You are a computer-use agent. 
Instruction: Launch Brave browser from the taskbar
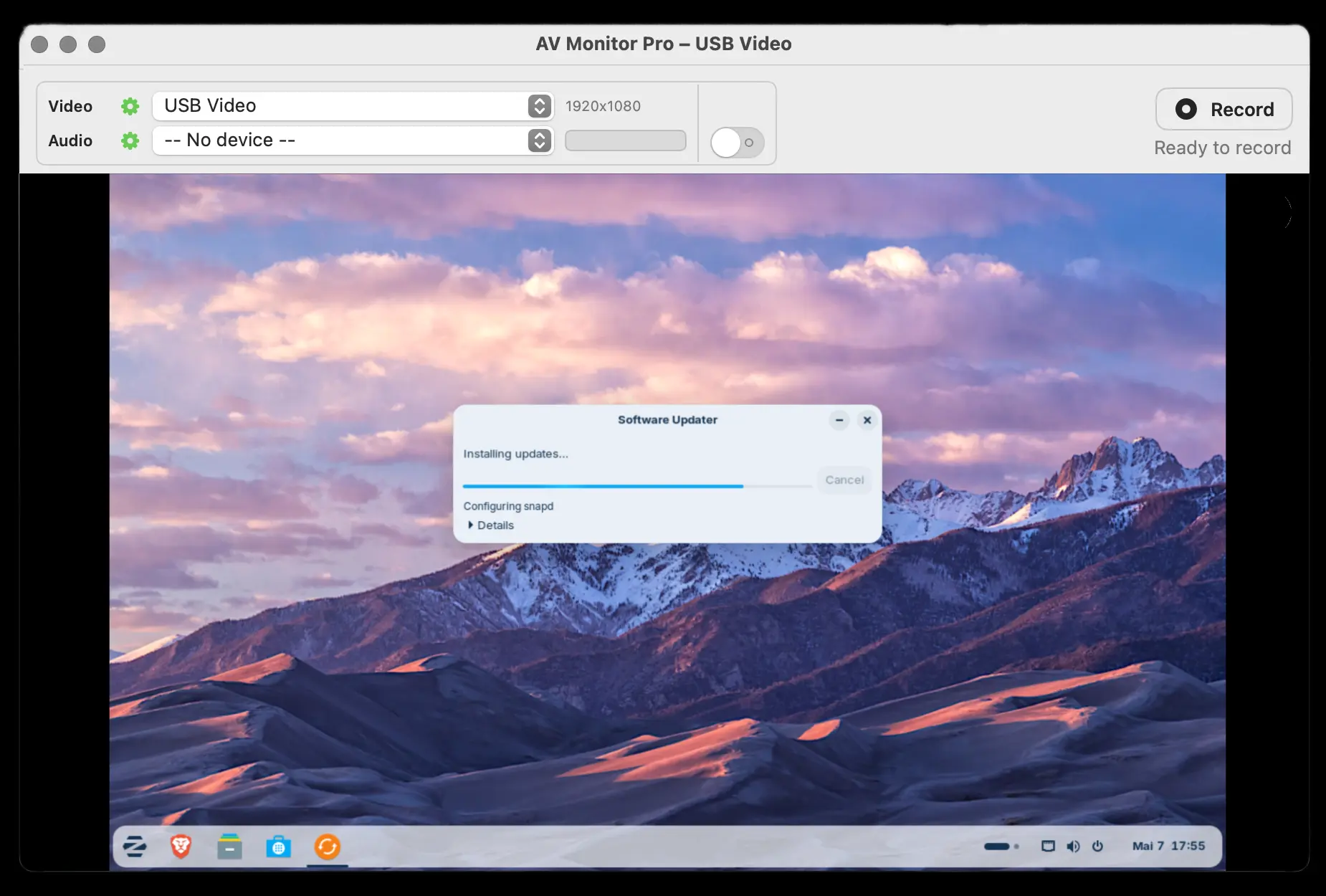click(x=181, y=847)
